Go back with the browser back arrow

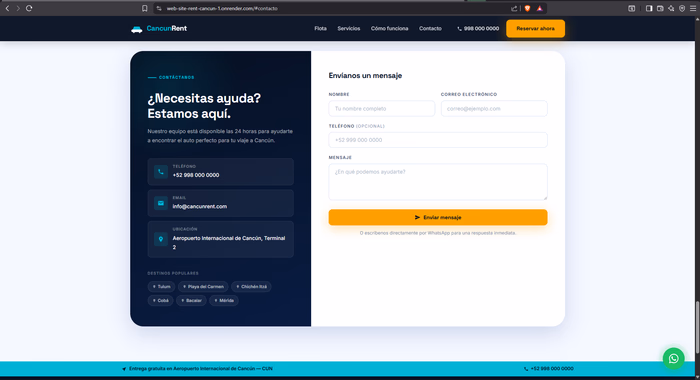point(7,8)
